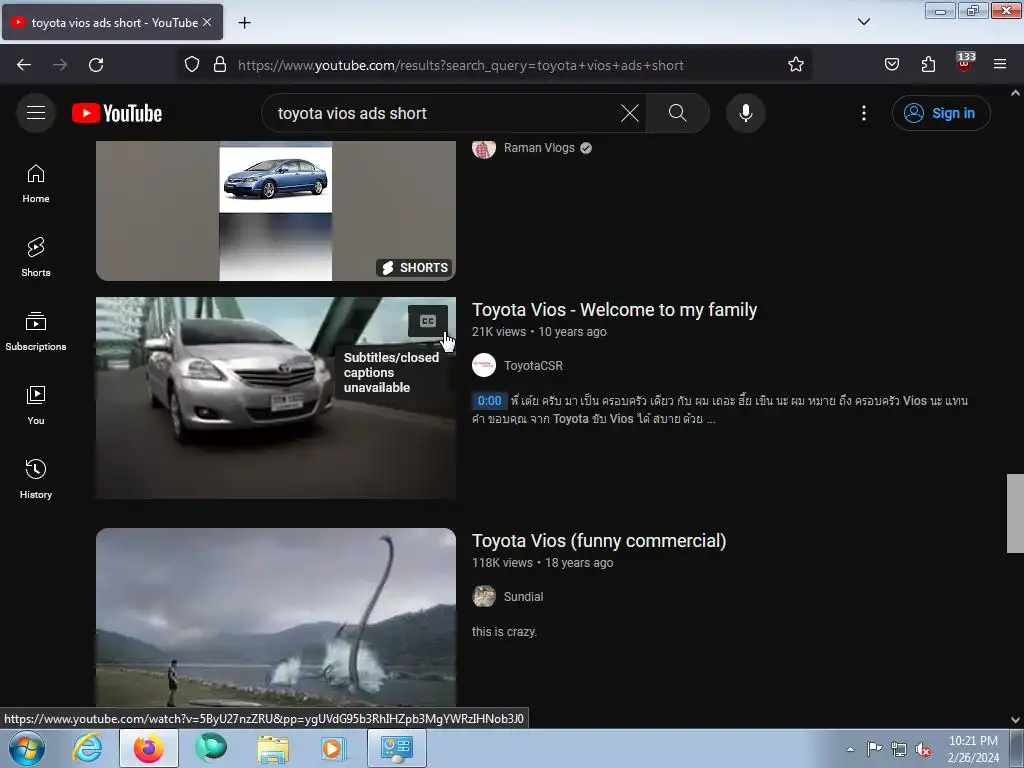Jump to the 0:00 timestamp chip
1024x768 pixels.
click(489, 400)
